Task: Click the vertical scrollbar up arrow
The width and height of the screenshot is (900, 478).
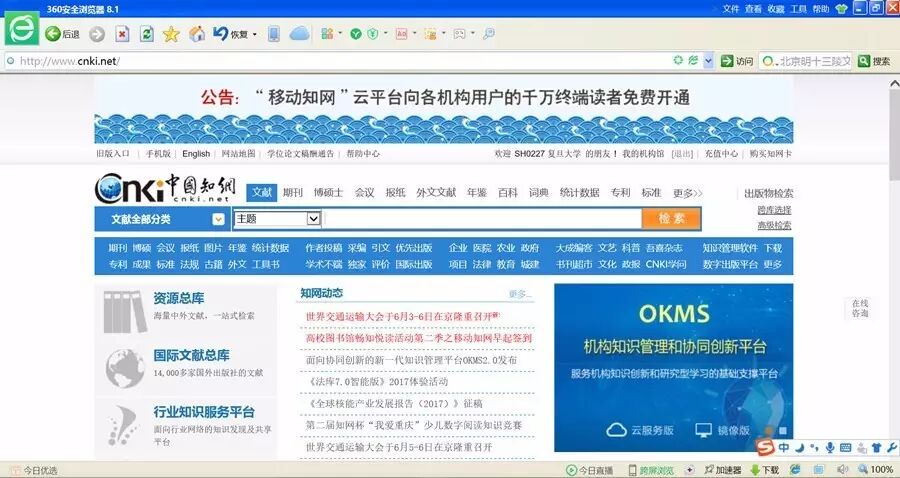Action: (x=894, y=84)
